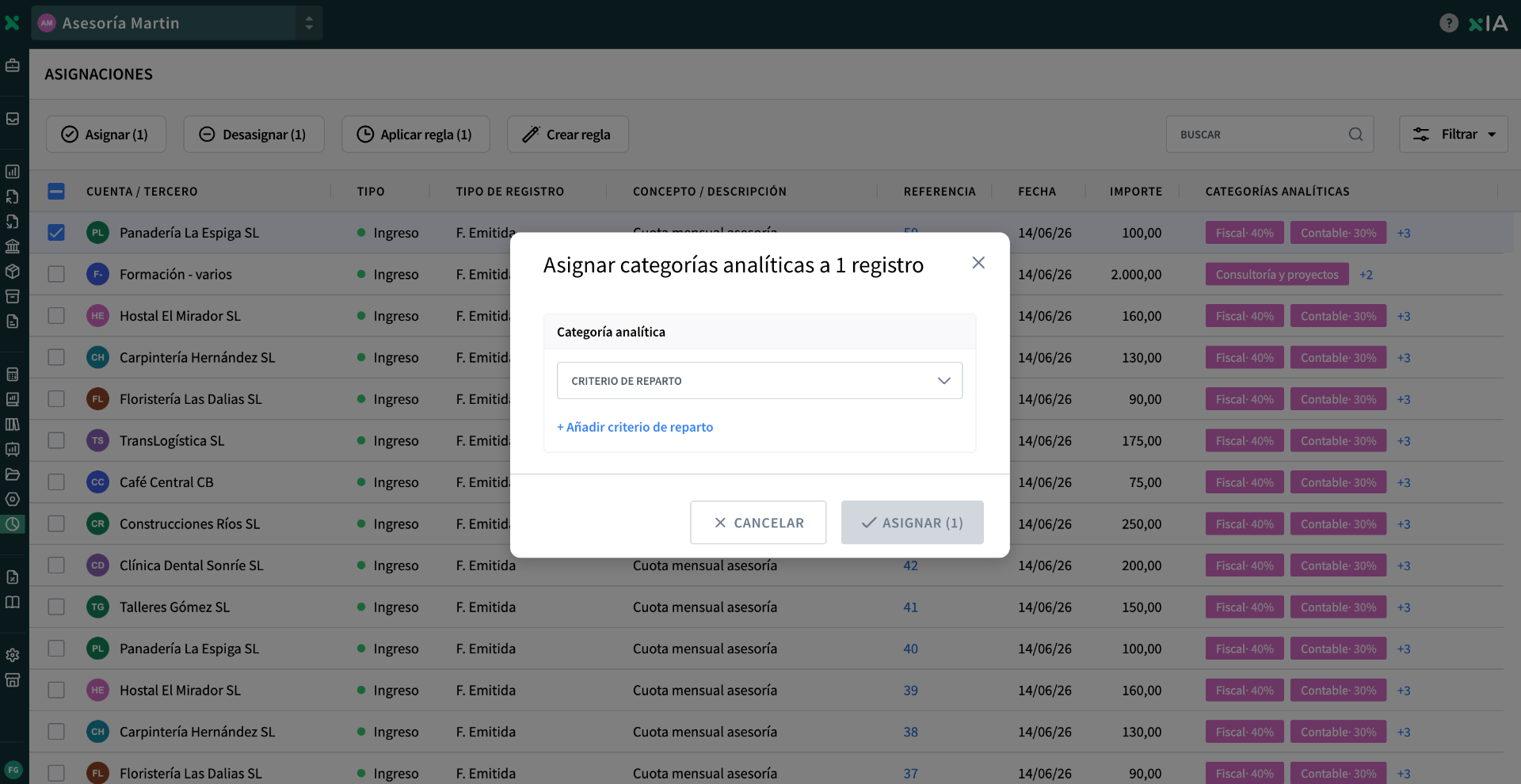This screenshot has height=784, width=1521.
Task: Open the box package icon in sidebar
Action: tap(13, 272)
